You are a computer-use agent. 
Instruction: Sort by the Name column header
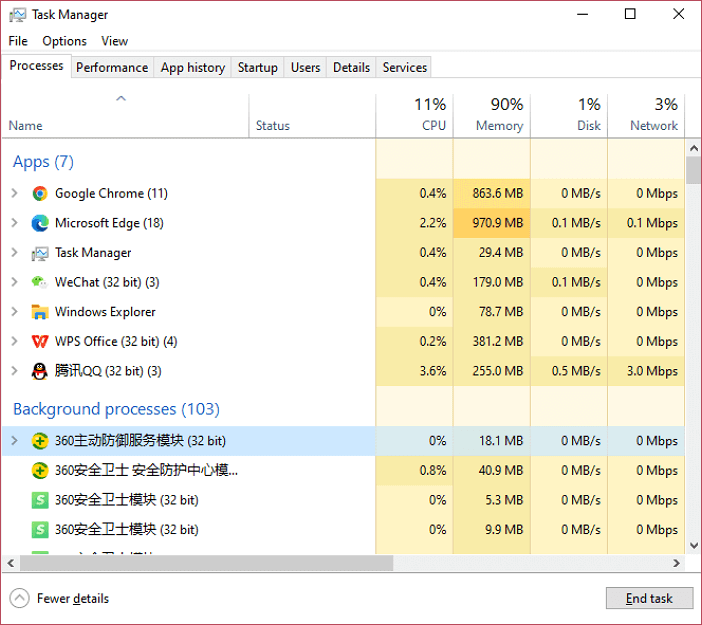pos(125,116)
